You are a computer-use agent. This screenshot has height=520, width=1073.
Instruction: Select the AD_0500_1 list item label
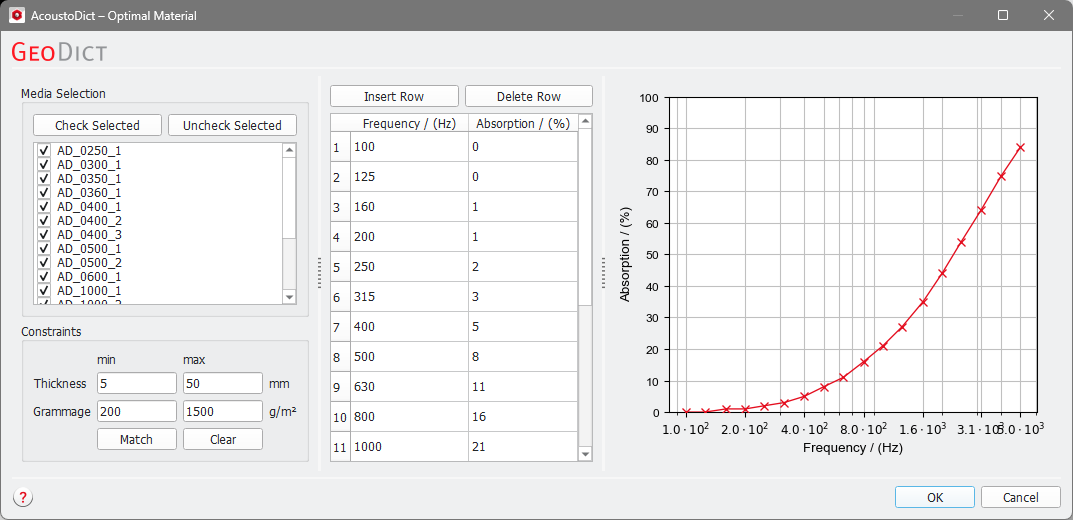[90, 248]
